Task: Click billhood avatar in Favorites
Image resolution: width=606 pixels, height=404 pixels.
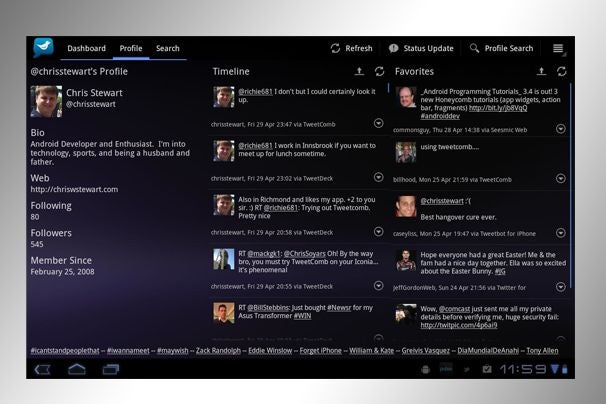Action: tap(406, 152)
